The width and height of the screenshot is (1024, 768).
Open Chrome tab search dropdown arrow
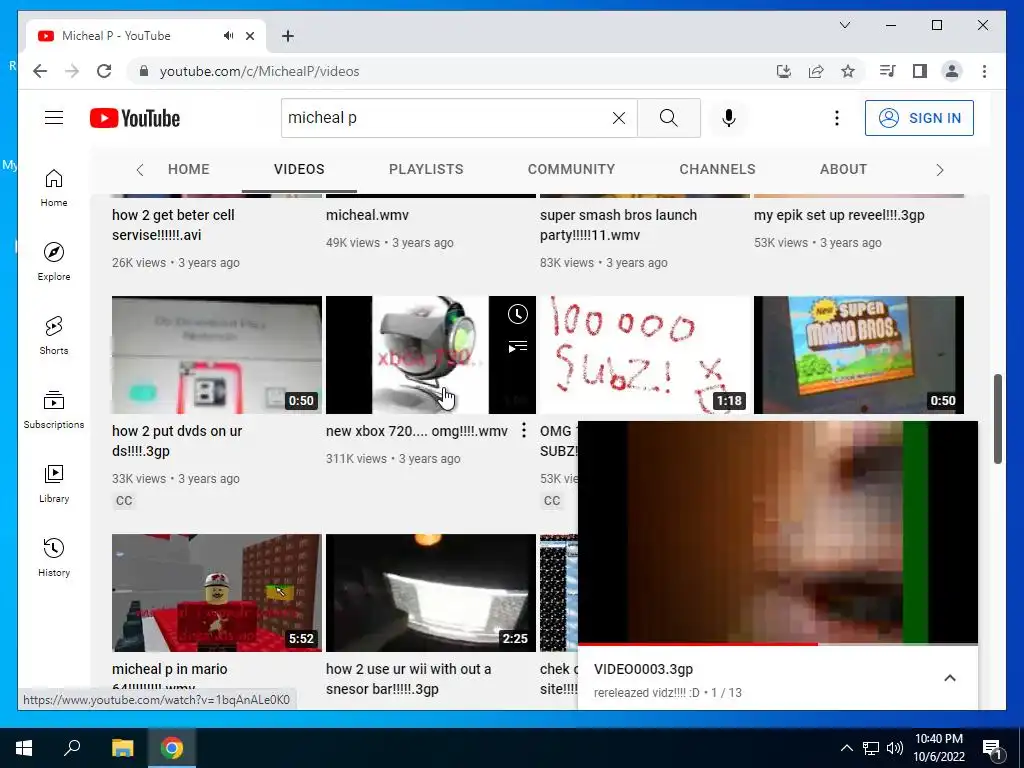(x=844, y=25)
